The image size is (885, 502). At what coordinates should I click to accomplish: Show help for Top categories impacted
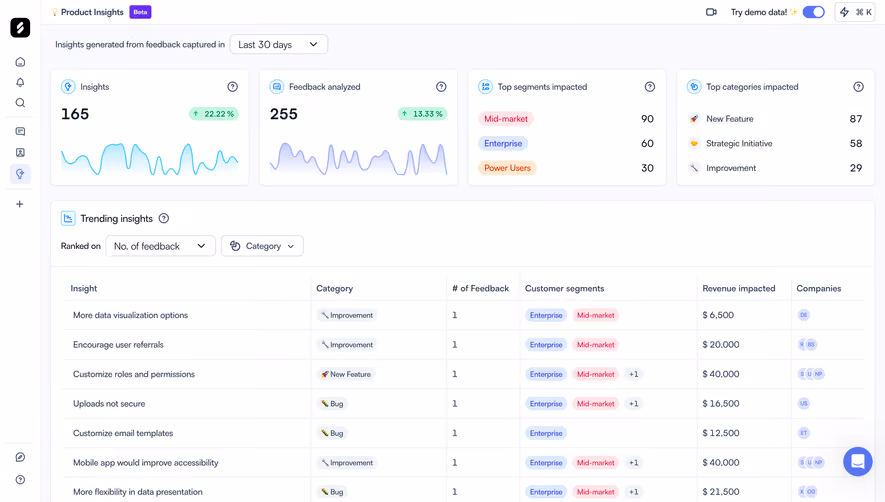click(x=858, y=86)
